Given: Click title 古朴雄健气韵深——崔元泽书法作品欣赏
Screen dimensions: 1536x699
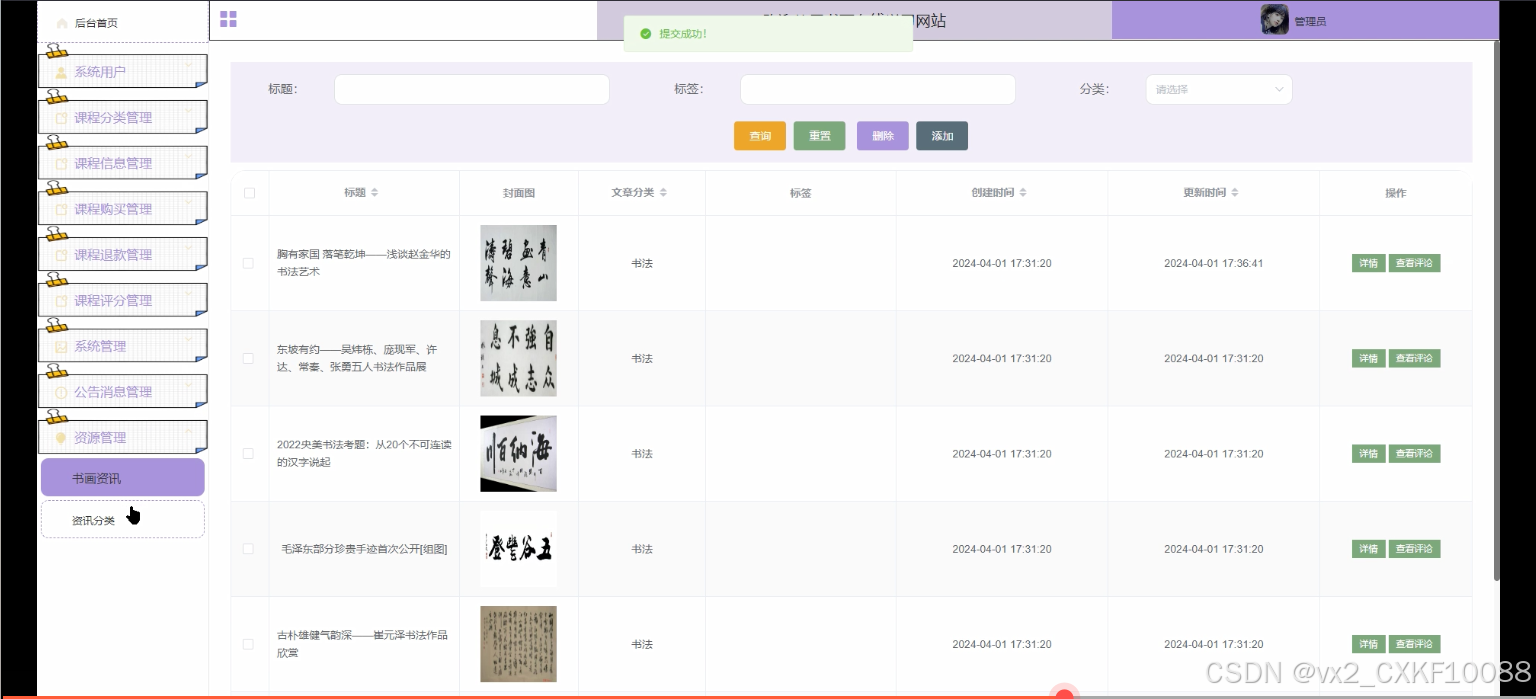Looking at the screenshot, I should tap(362, 644).
